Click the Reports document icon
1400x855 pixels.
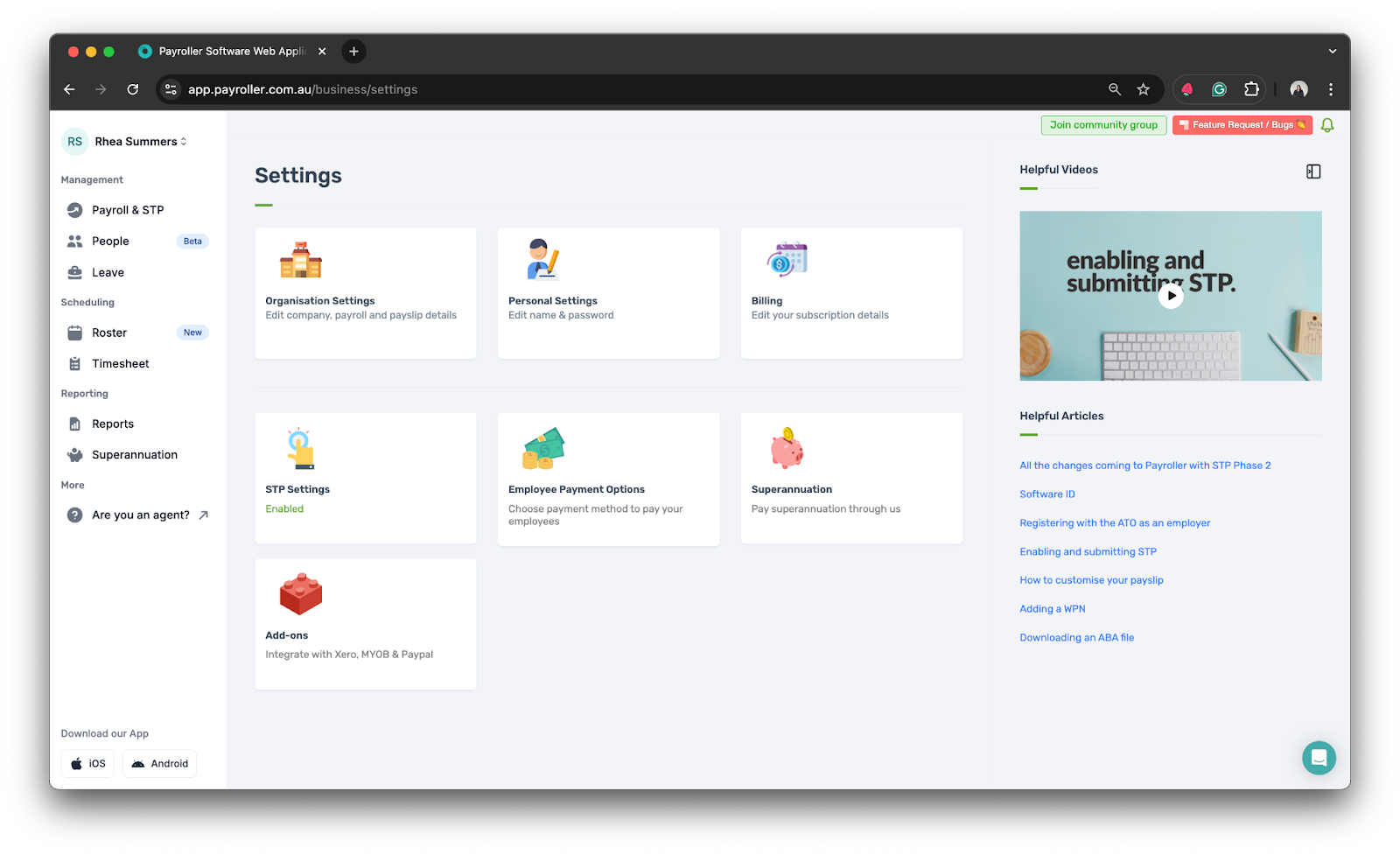(x=75, y=424)
